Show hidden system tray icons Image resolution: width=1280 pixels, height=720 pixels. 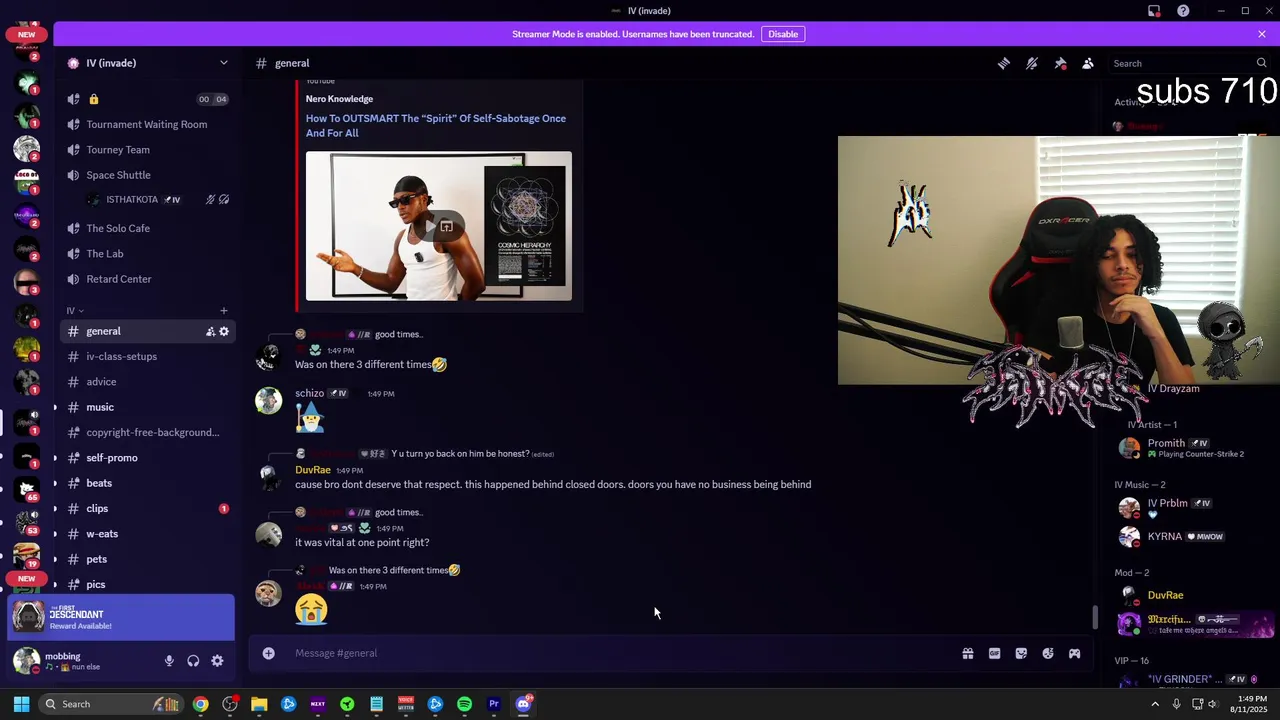click(1155, 704)
